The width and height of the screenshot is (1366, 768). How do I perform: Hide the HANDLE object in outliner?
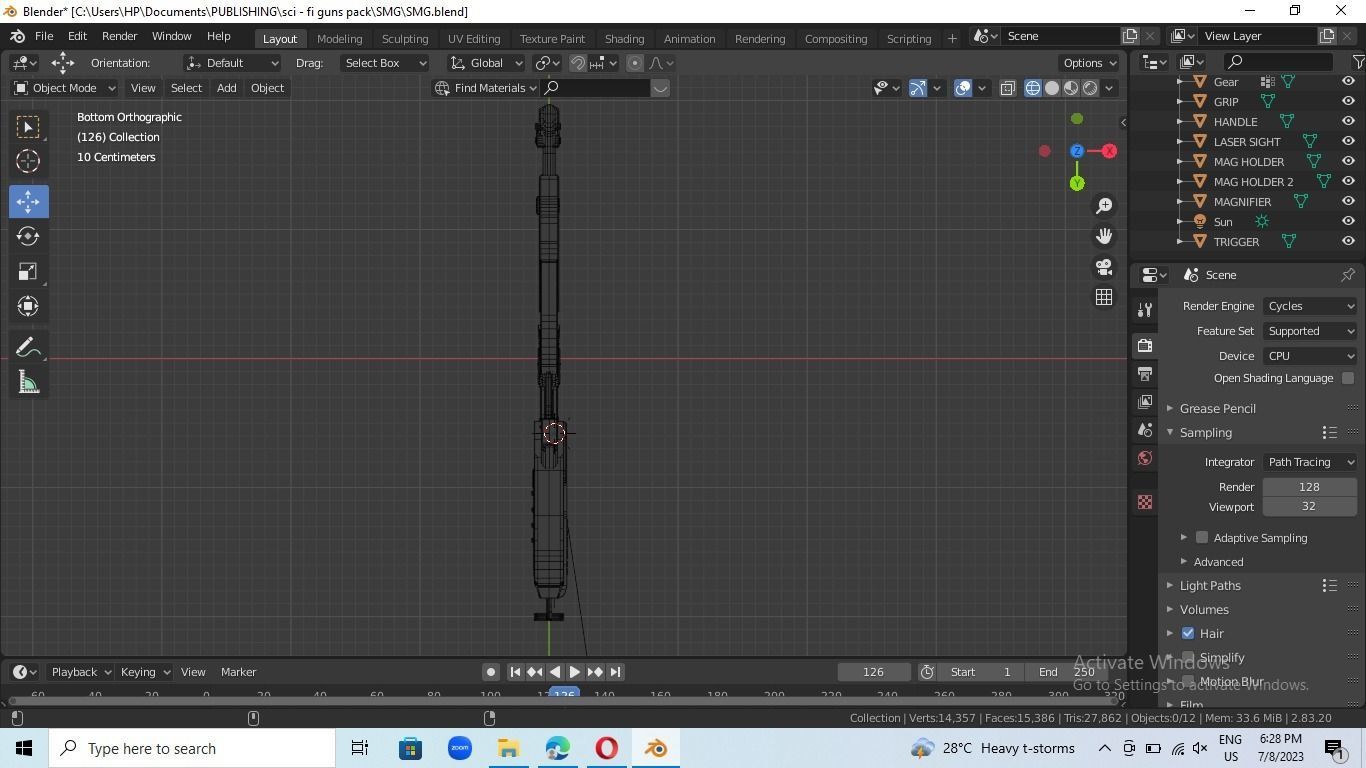pyautogui.click(x=1348, y=121)
